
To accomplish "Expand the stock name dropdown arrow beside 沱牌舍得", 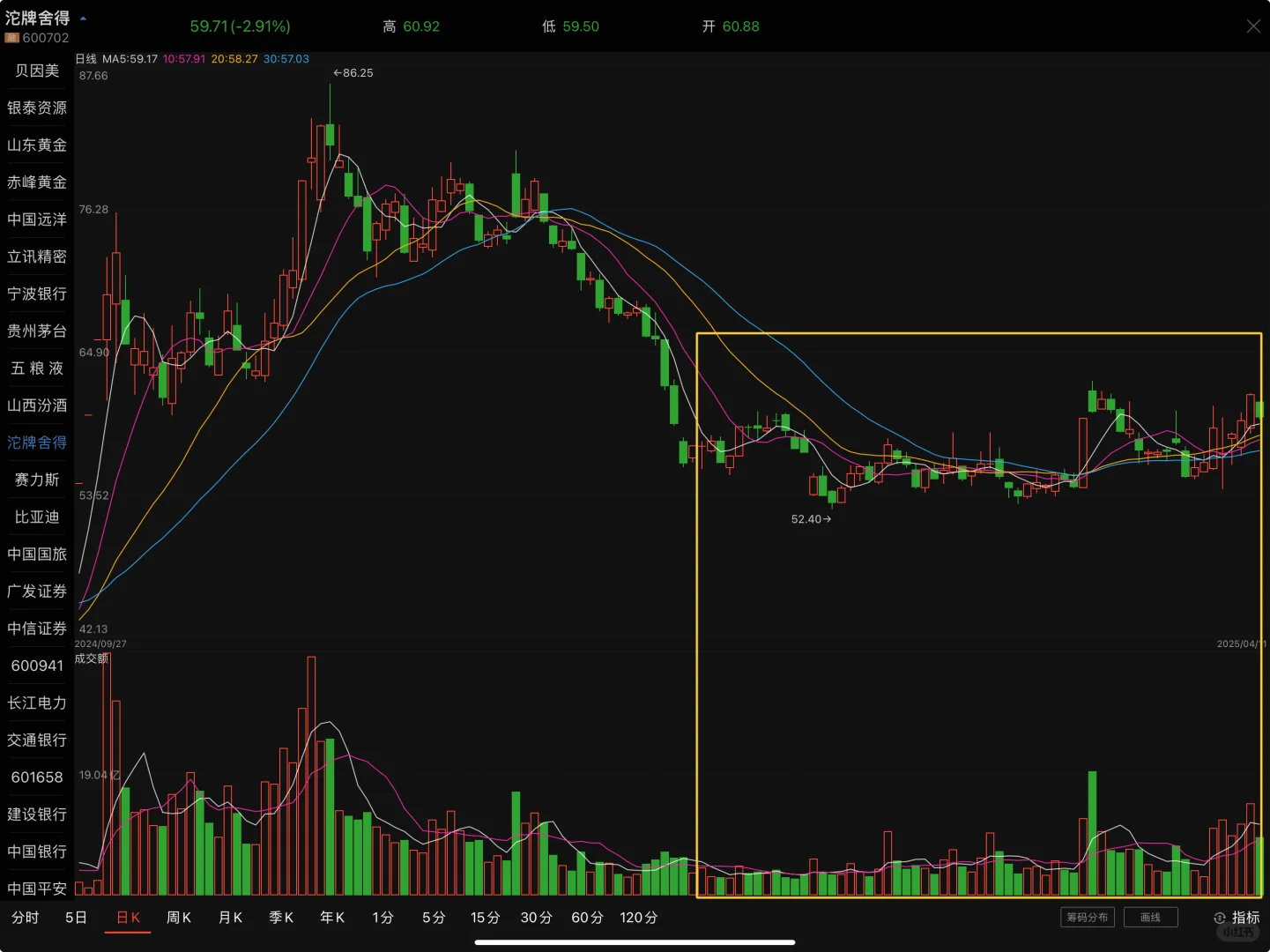I will tap(83, 18).
